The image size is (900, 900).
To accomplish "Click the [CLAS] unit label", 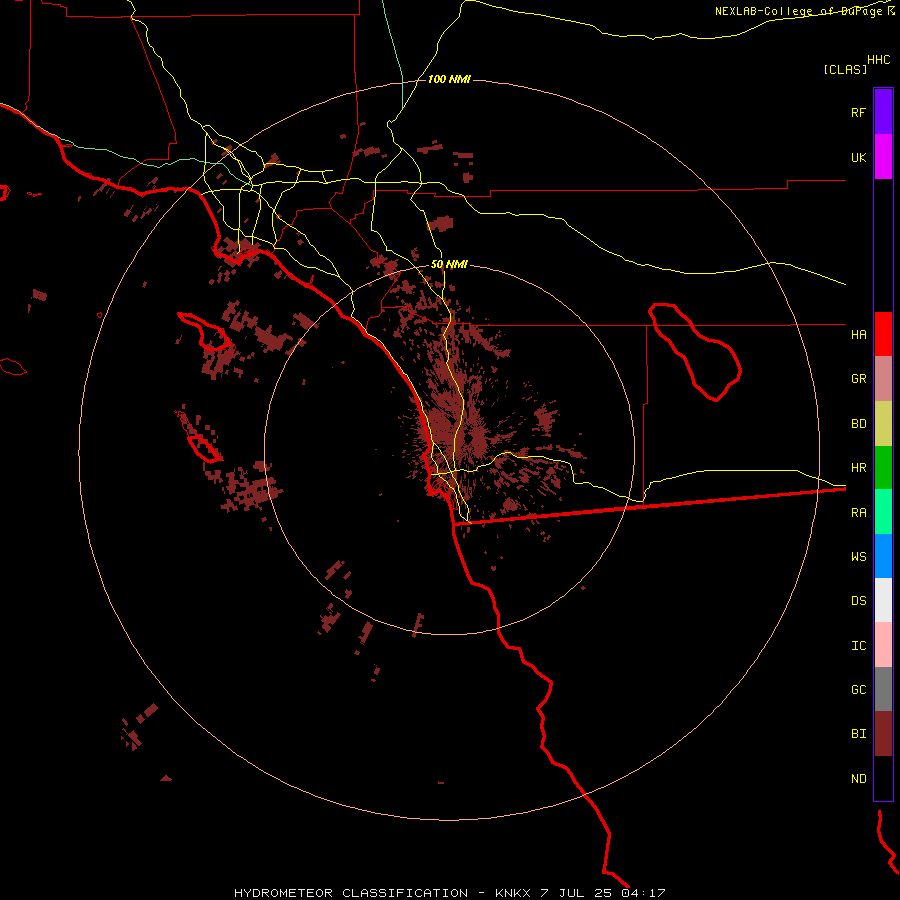I will tap(845, 69).
